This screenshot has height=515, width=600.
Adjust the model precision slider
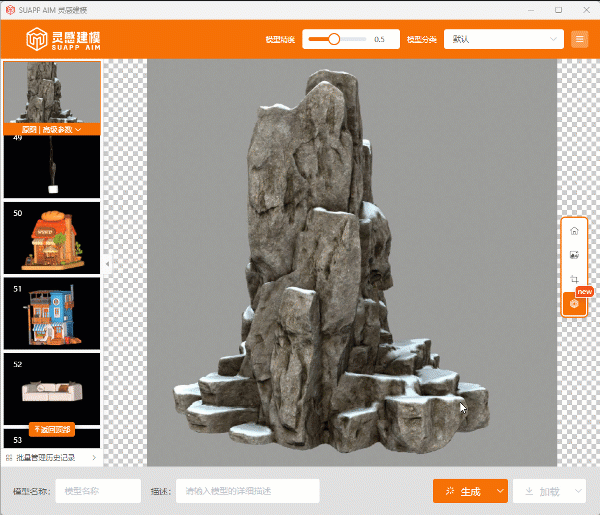(x=334, y=40)
